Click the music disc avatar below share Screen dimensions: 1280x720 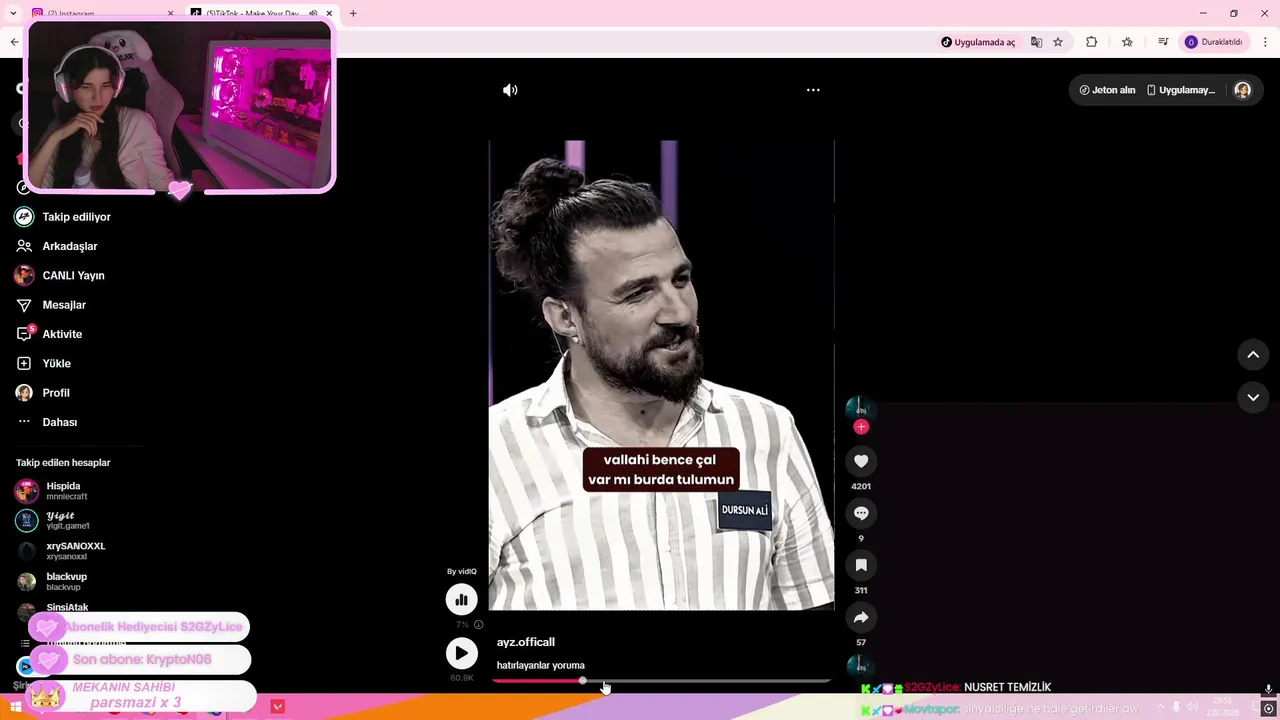pos(860,666)
